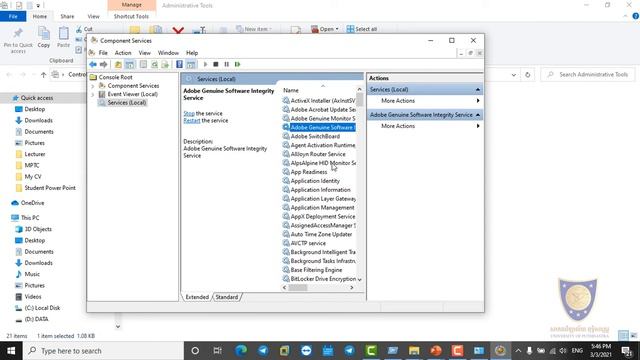Open the Window menu

coord(168,53)
